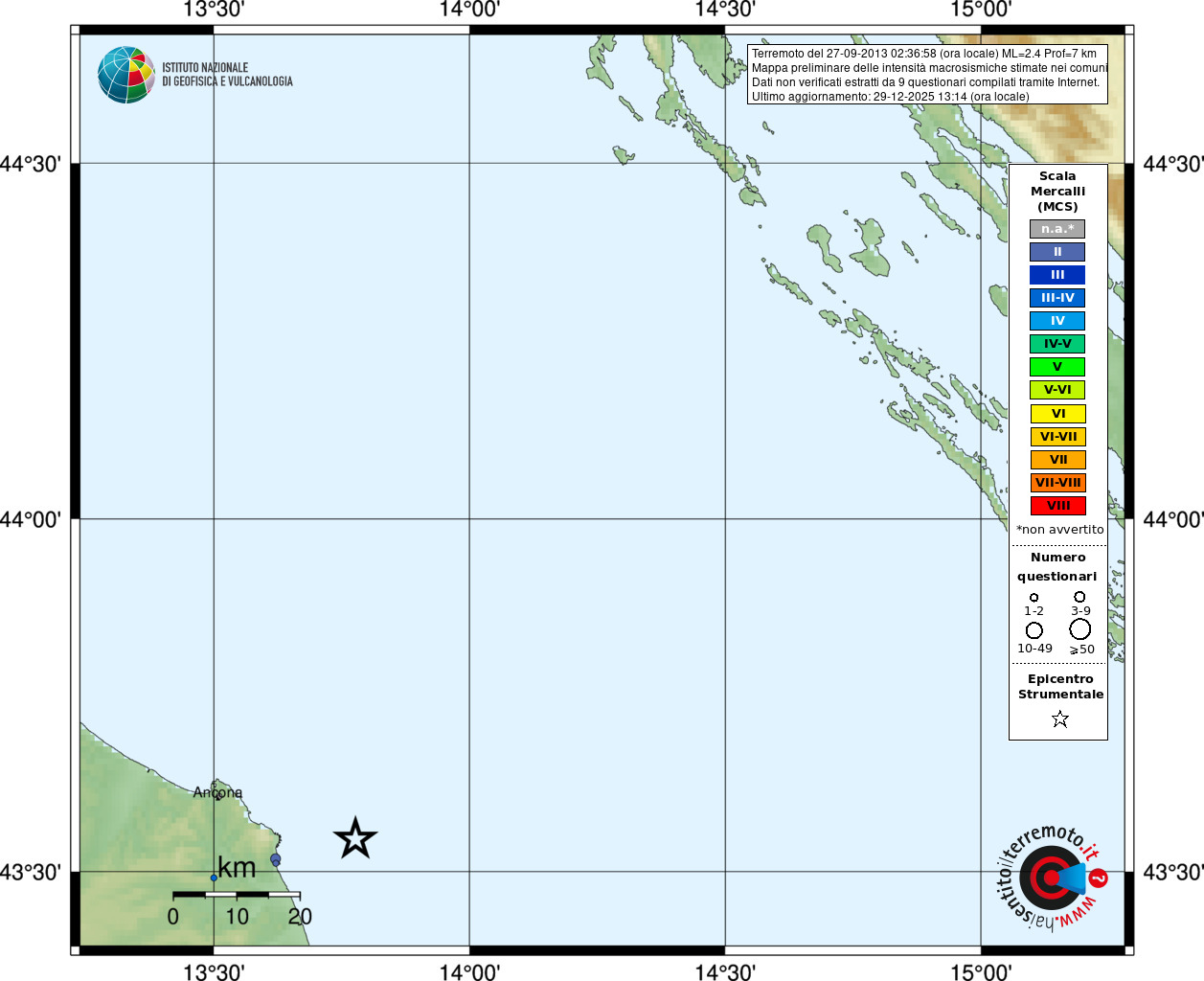Click the gray n.a.* legend swatch
Image resolution: width=1204 pixels, height=981 pixels.
tap(1057, 229)
